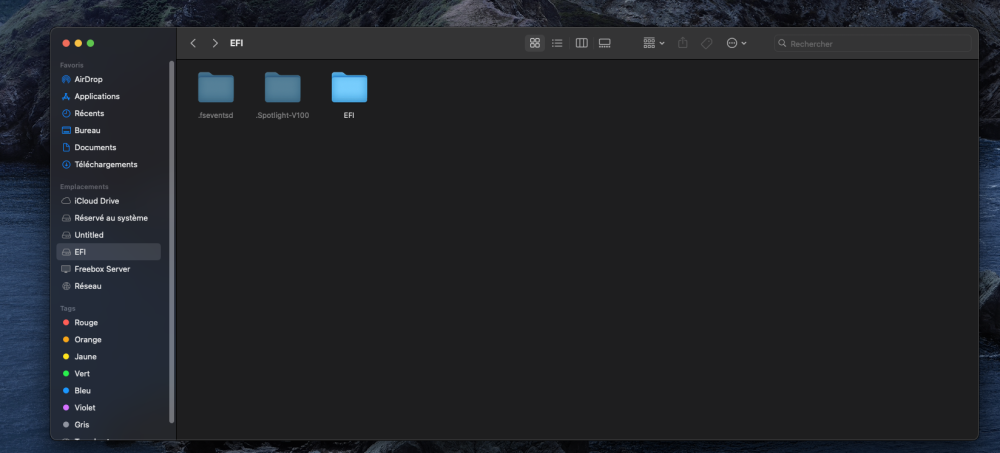
Task: Open the group-by dropdown in the toolbar
Action: click(x=654, y=43)
